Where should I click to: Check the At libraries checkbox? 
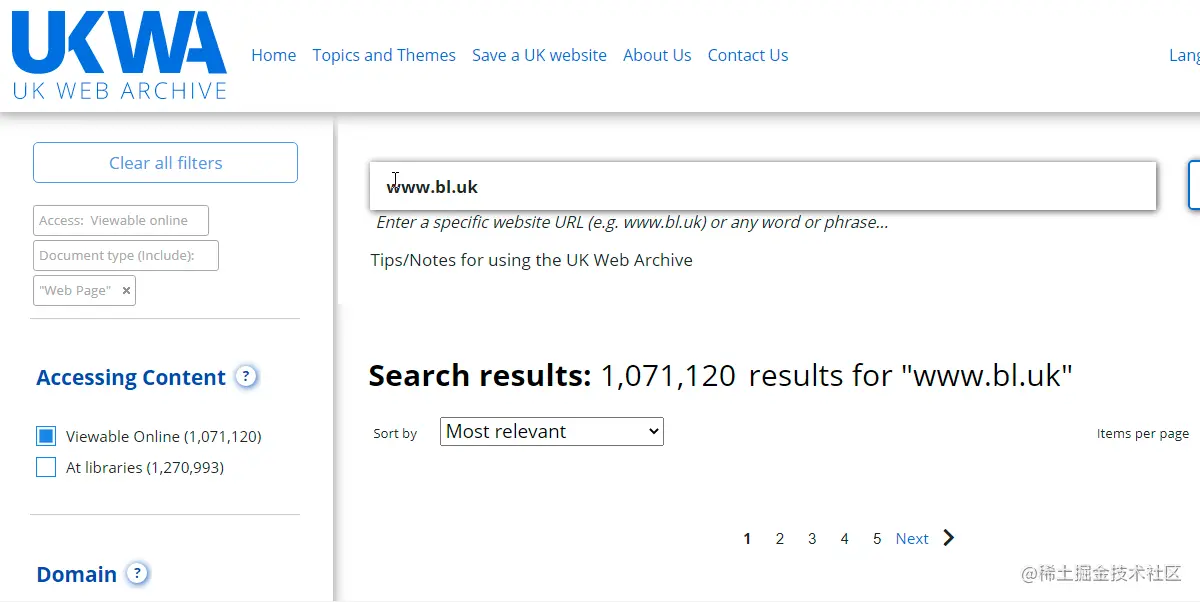click(x=46, y=467)
